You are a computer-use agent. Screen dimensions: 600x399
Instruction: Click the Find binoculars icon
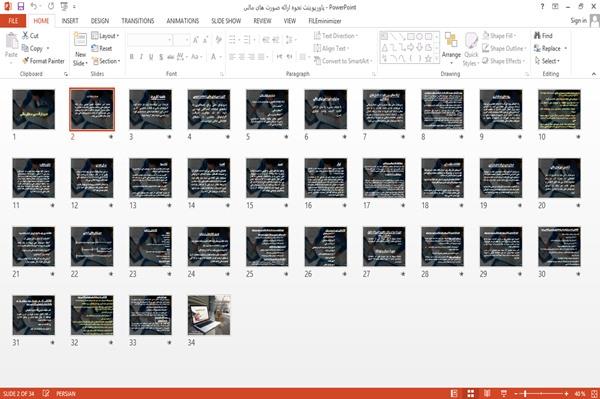click(x=537, y=36)
